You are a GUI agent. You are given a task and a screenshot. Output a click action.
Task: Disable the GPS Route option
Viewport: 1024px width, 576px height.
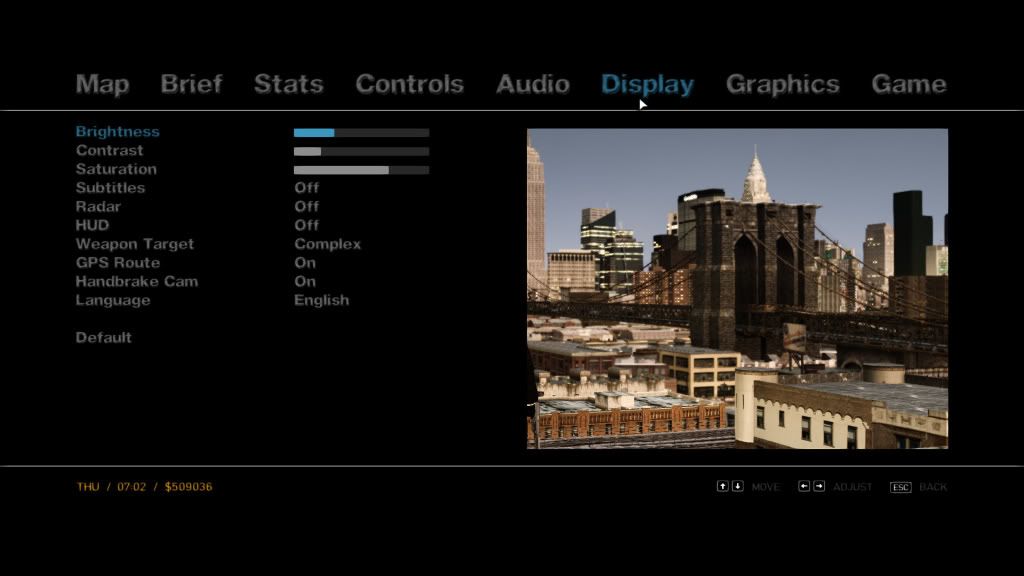point(305,263)
